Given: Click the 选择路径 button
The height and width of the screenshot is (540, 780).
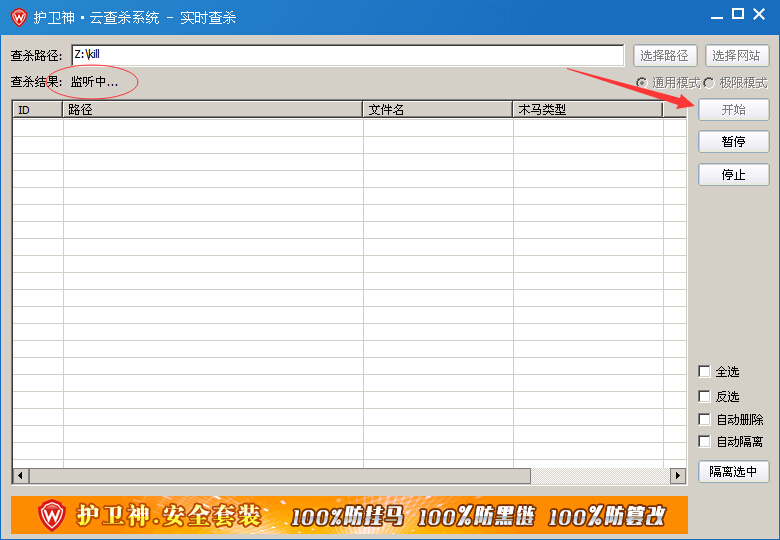Looking at the screenshot, I should [665, 55].
